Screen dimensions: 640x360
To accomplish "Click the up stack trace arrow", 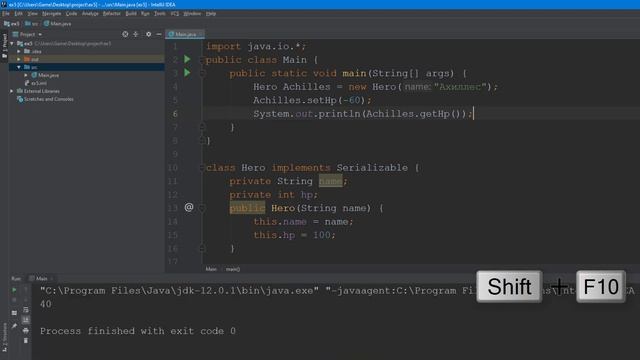I will click(26, 290).
